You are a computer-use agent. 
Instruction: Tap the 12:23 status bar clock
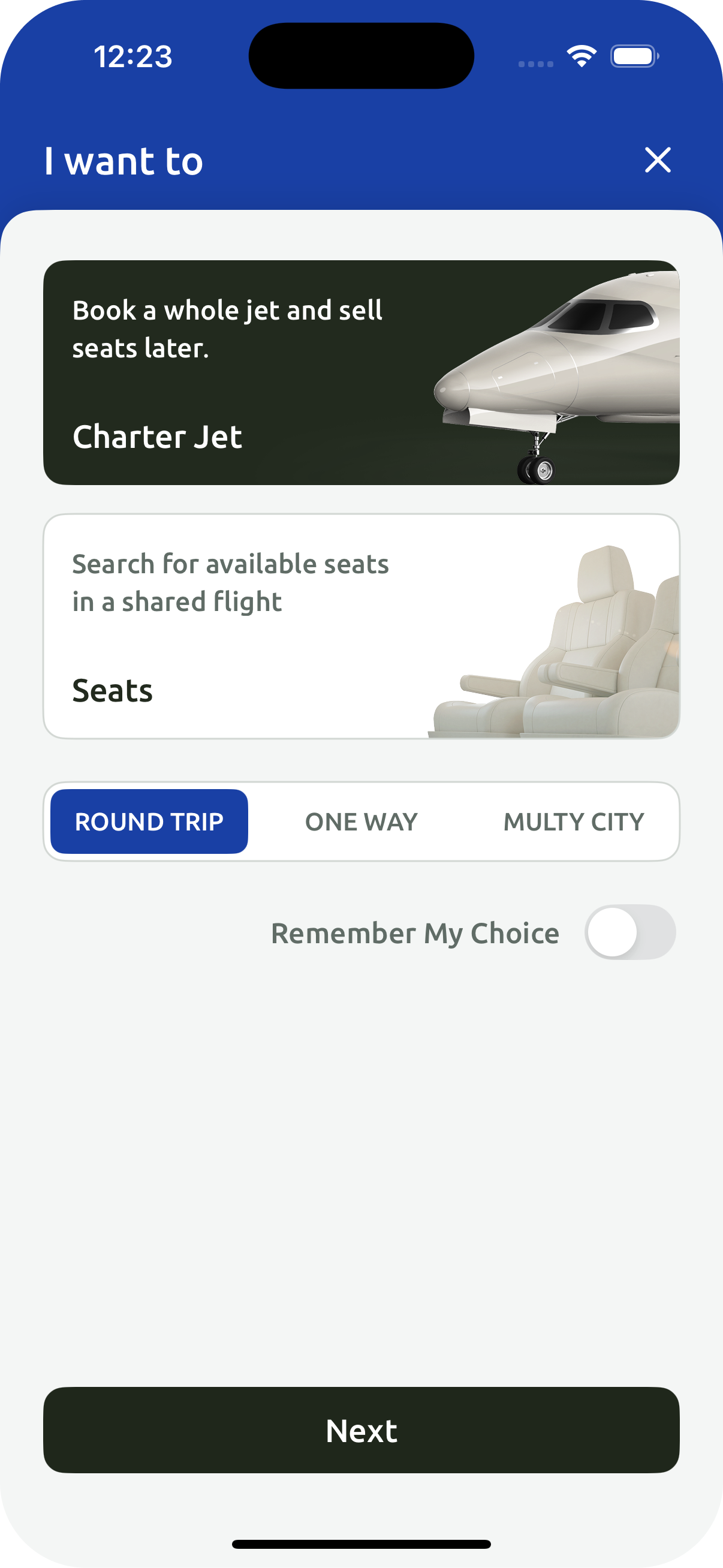(x=132, y=56)
